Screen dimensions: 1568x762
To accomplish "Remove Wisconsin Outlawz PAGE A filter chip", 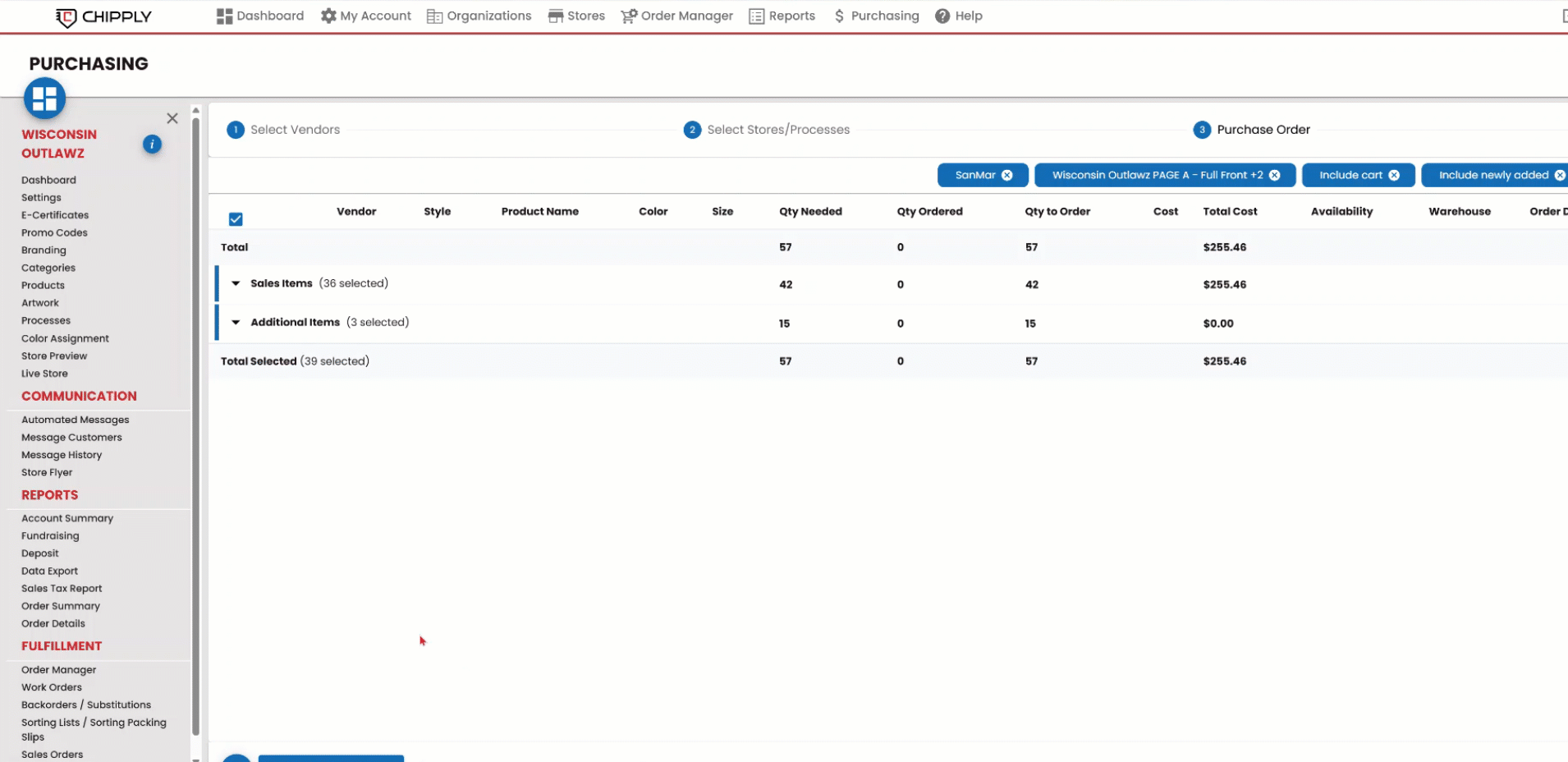I will (1275, 175).
